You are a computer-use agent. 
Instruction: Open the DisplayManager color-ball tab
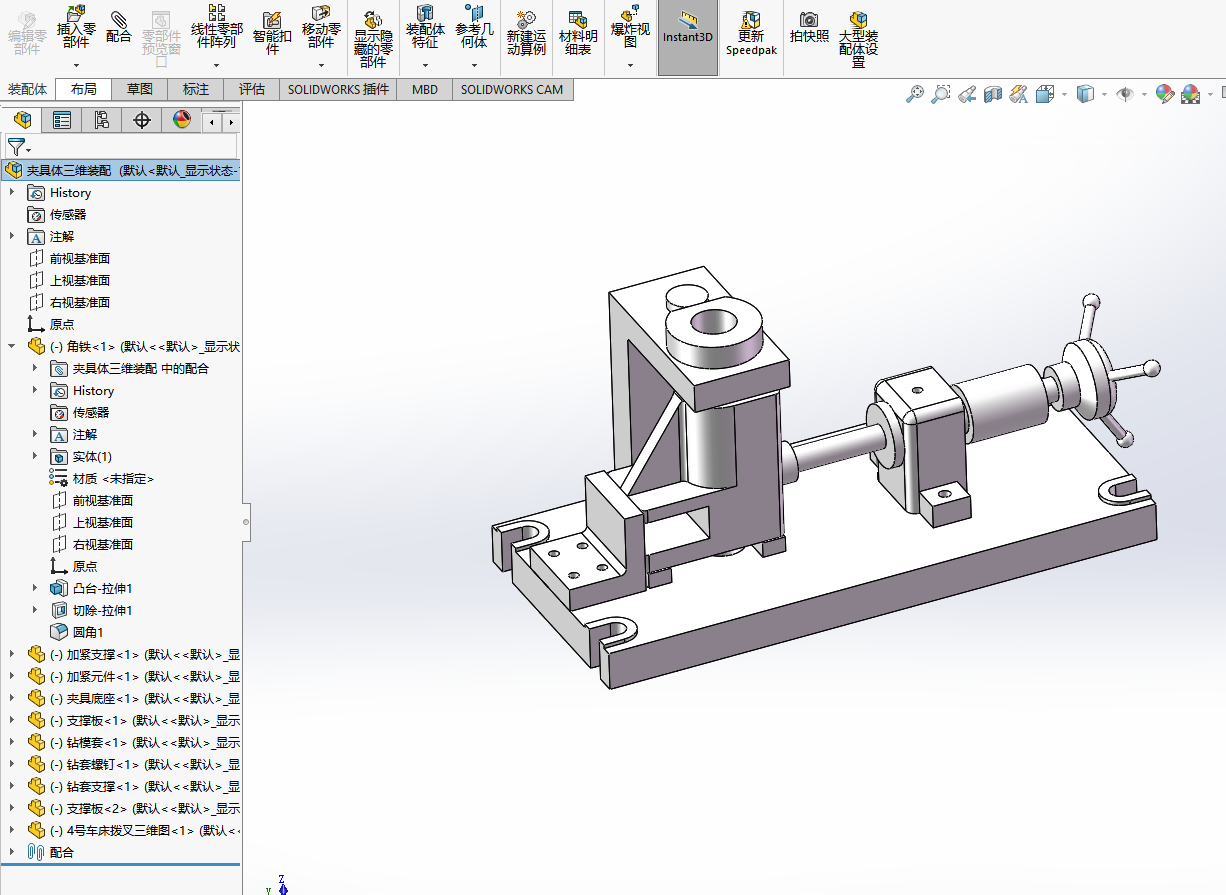click(181, 121)
